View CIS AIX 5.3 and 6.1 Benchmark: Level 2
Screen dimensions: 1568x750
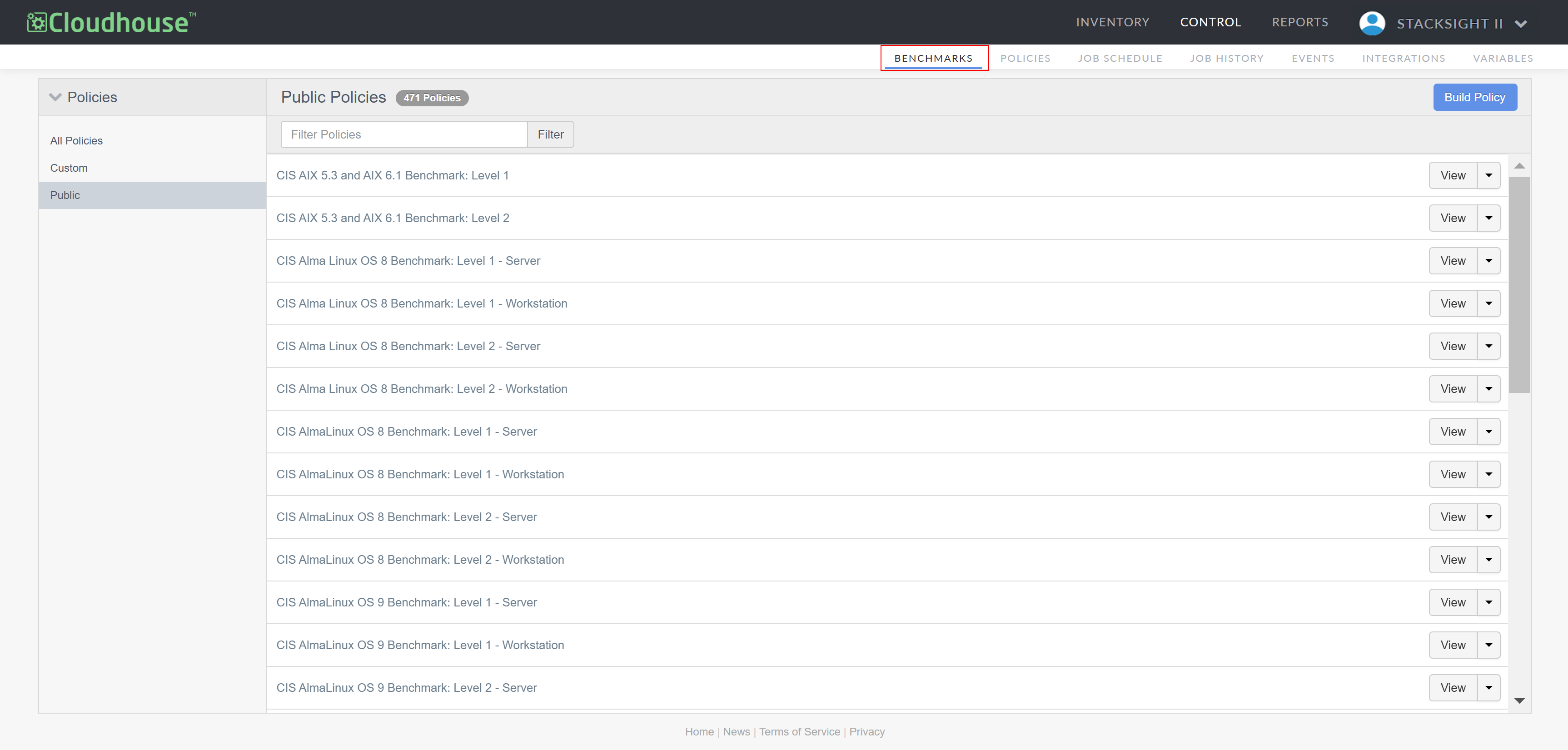pyautogui.click(x=1453, y=218)
